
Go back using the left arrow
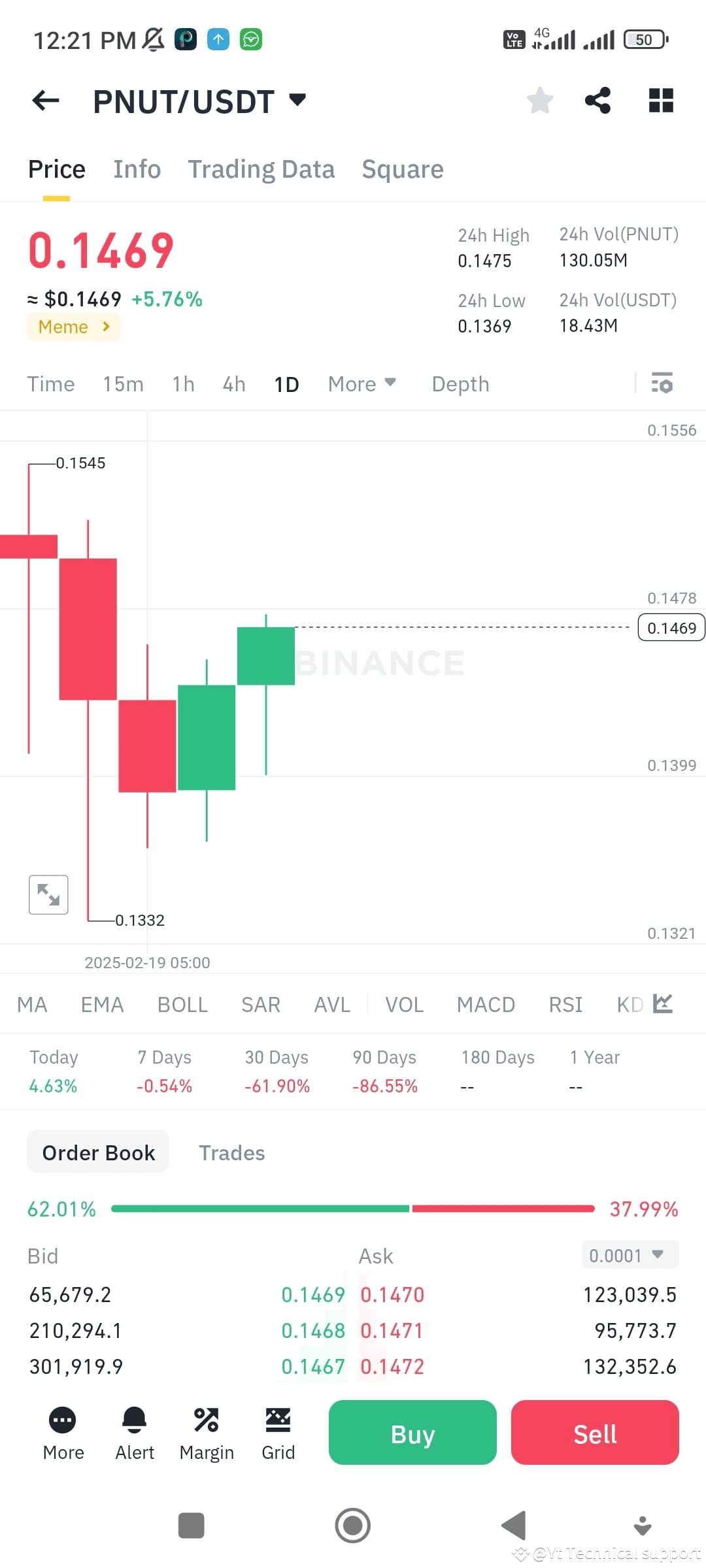46,101
